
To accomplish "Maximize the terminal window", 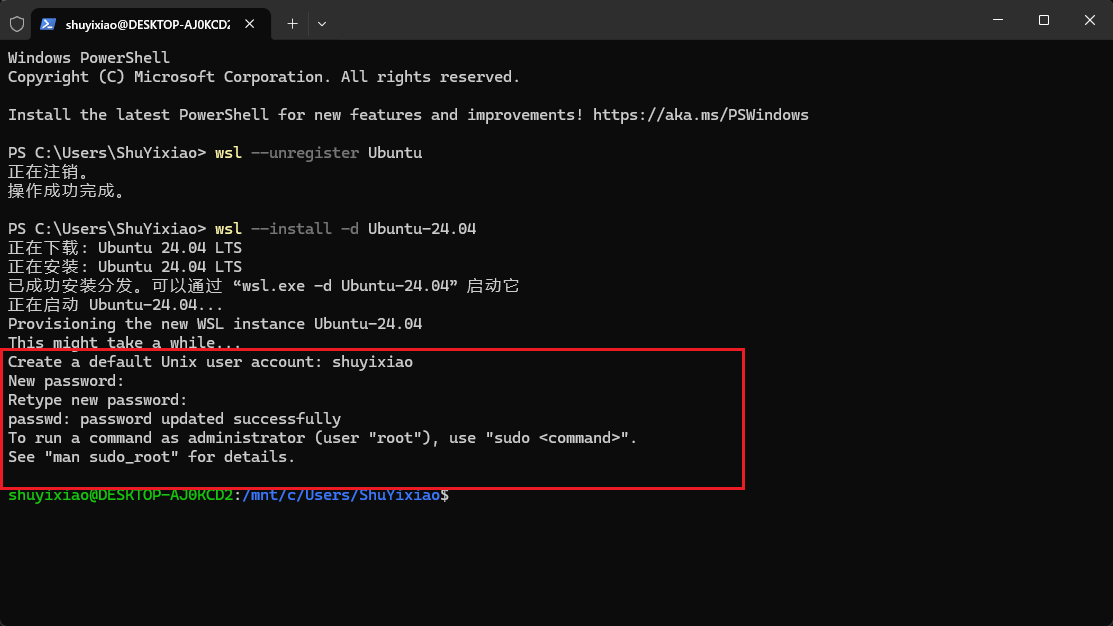I will (x=1043, y=20).
